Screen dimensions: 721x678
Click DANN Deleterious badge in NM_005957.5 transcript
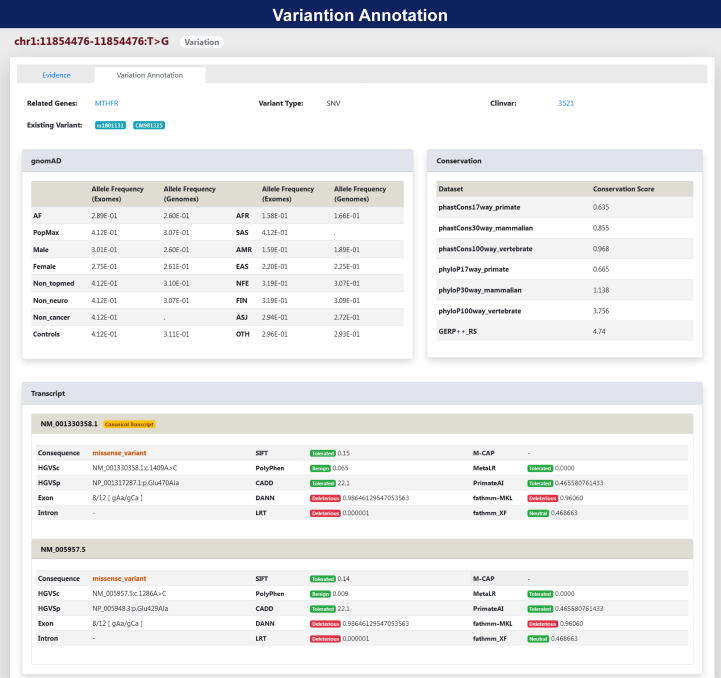point(325,624)
